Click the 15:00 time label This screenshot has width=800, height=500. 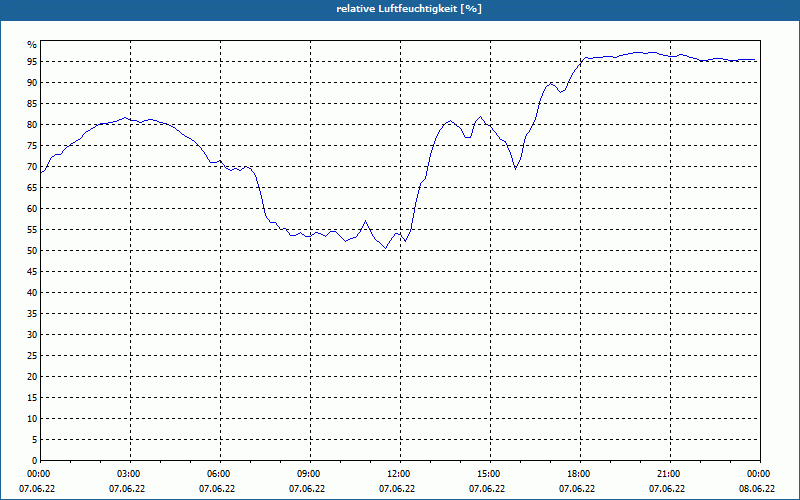(488, 474)
